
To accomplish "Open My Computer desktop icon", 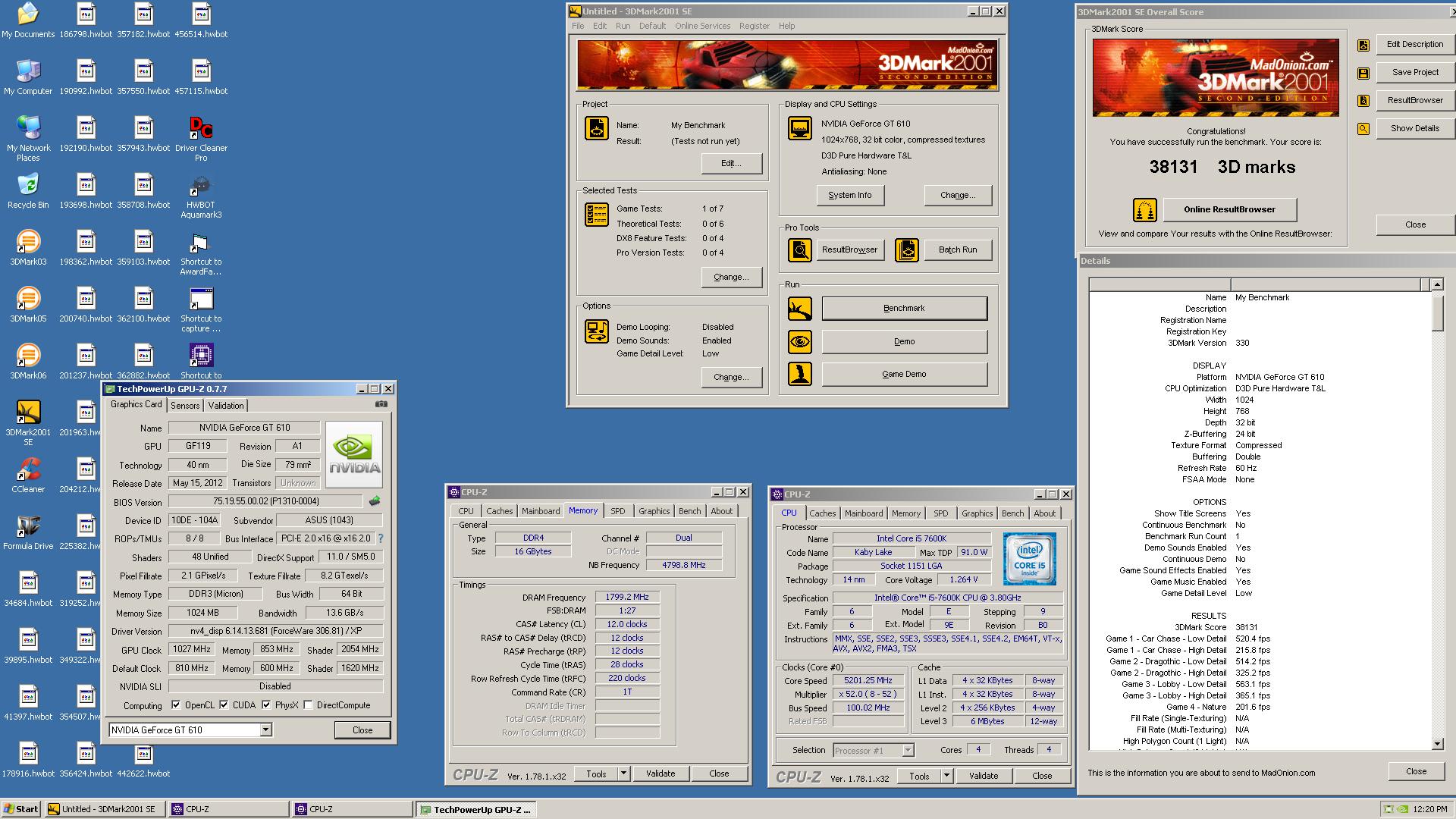I will (28, 77).
